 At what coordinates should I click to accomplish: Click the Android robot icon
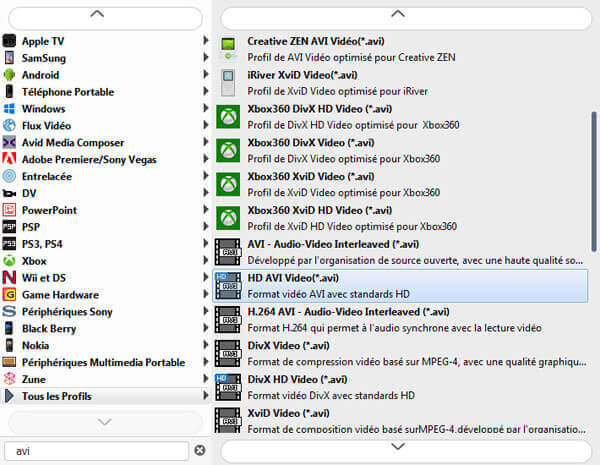[10, 75]
